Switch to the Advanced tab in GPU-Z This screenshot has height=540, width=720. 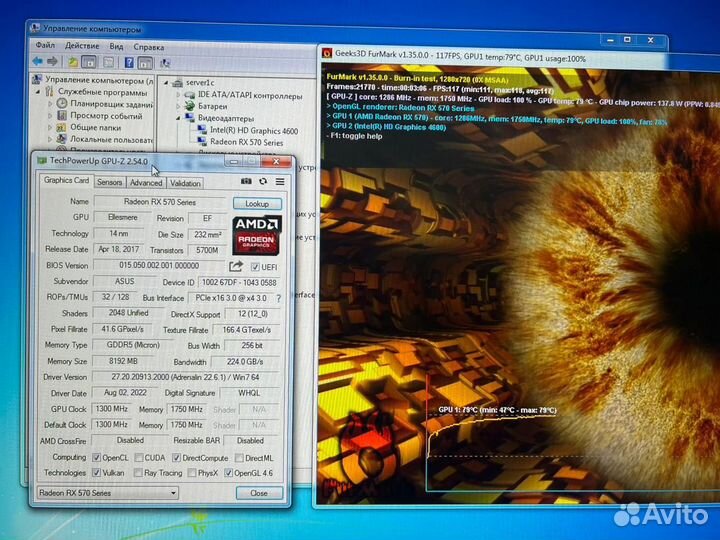(146, 183)
